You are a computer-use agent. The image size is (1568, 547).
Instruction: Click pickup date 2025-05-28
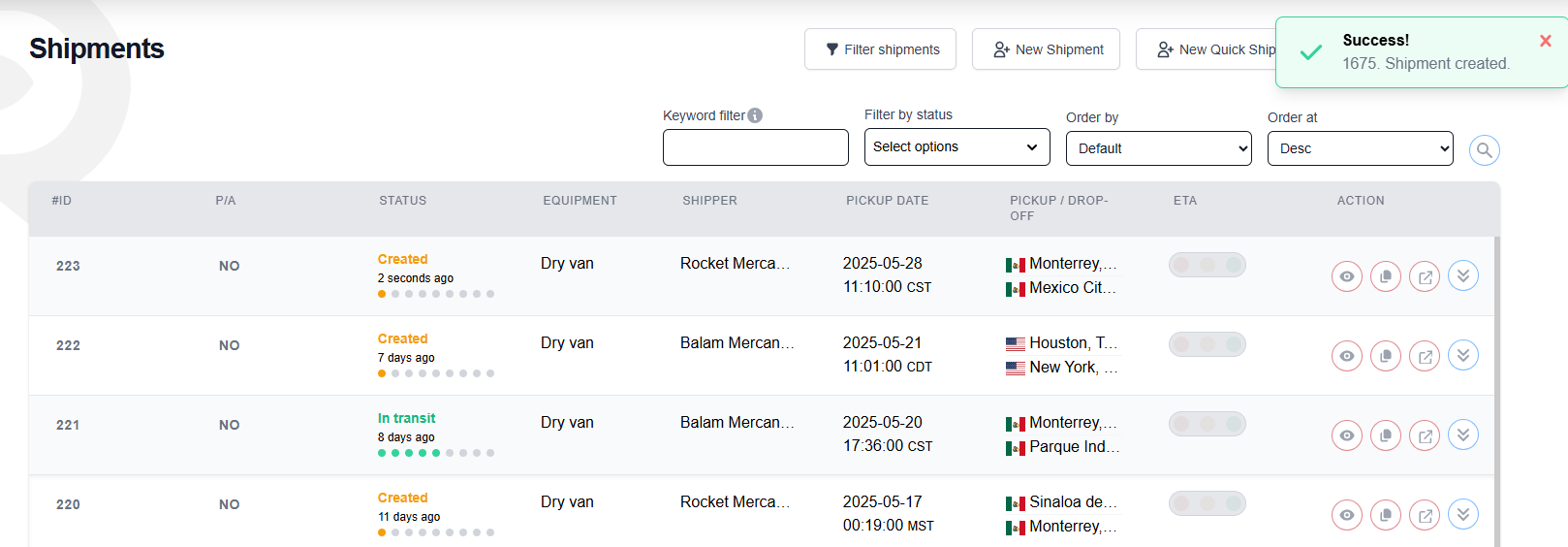(883, 264)
